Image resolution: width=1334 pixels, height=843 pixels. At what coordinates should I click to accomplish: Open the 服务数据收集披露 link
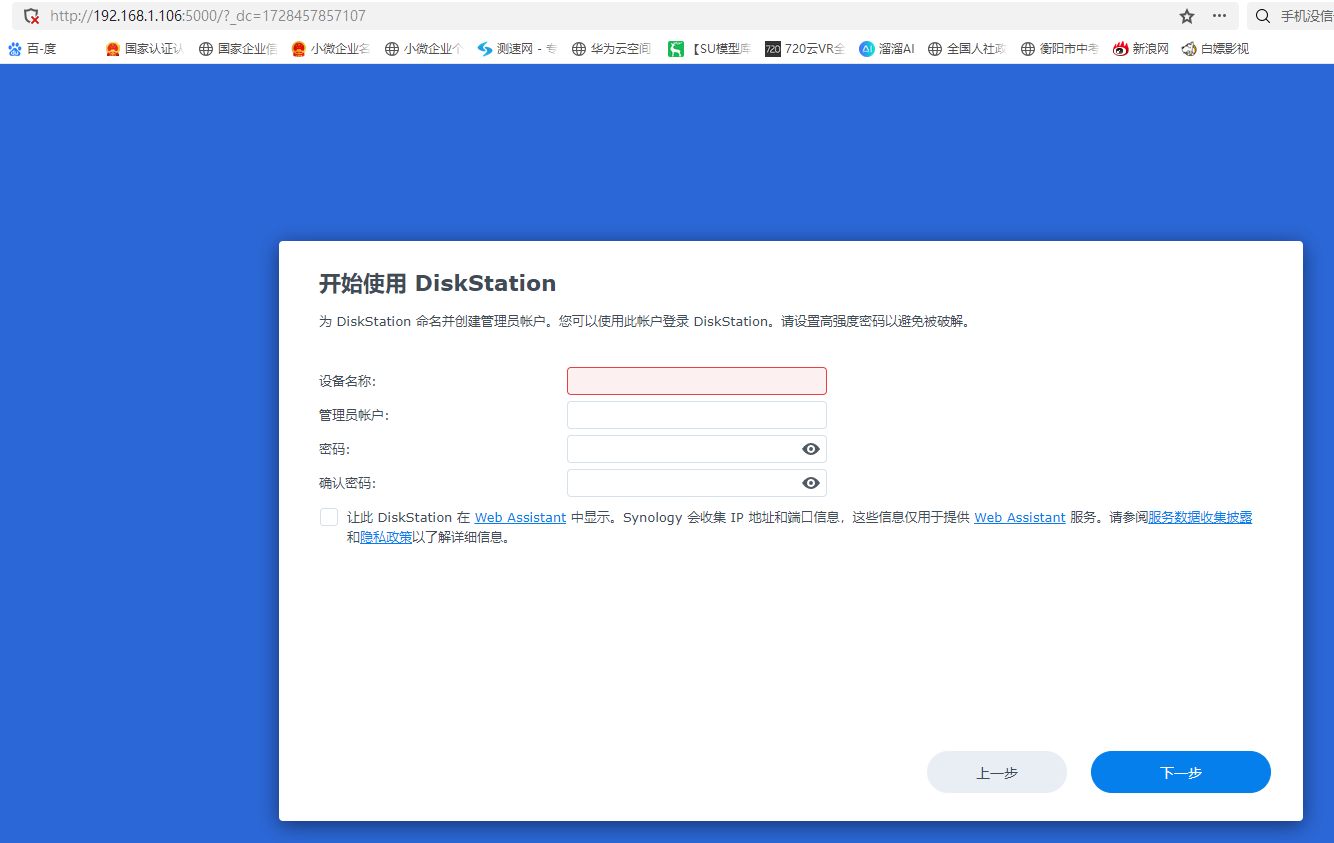coord(1200,517)
